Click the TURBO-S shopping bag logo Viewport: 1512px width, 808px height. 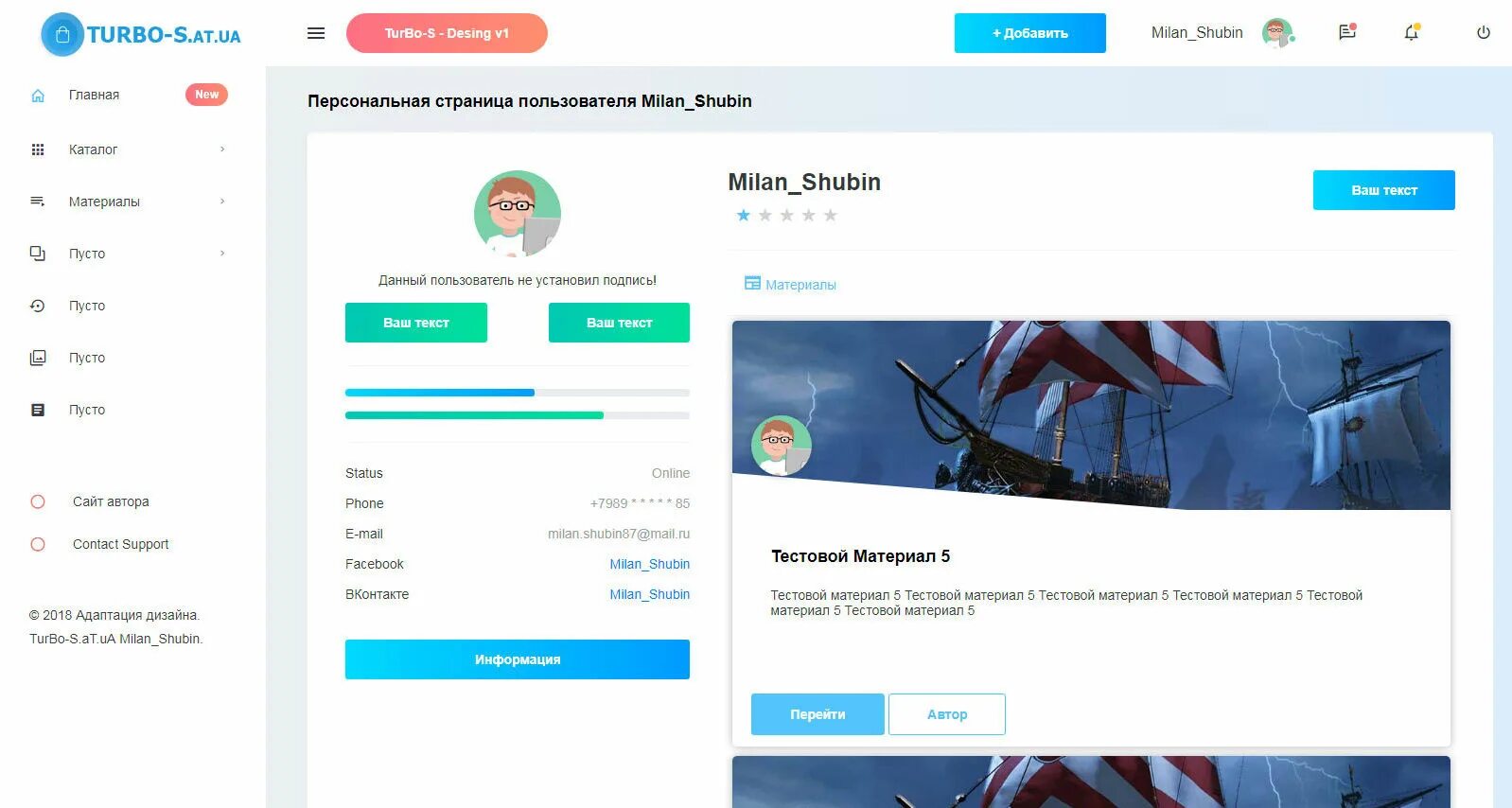point(62,35)
